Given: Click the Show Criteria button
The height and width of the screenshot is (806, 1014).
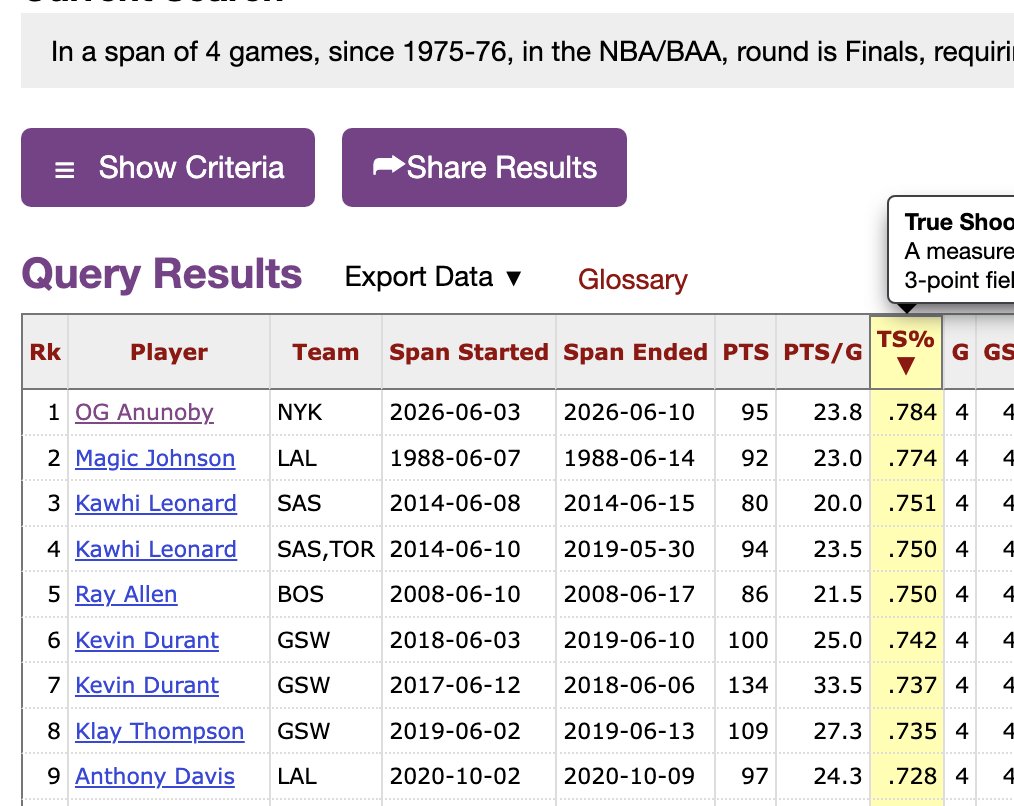Looking at the screenshot, I should coord(167,168).
